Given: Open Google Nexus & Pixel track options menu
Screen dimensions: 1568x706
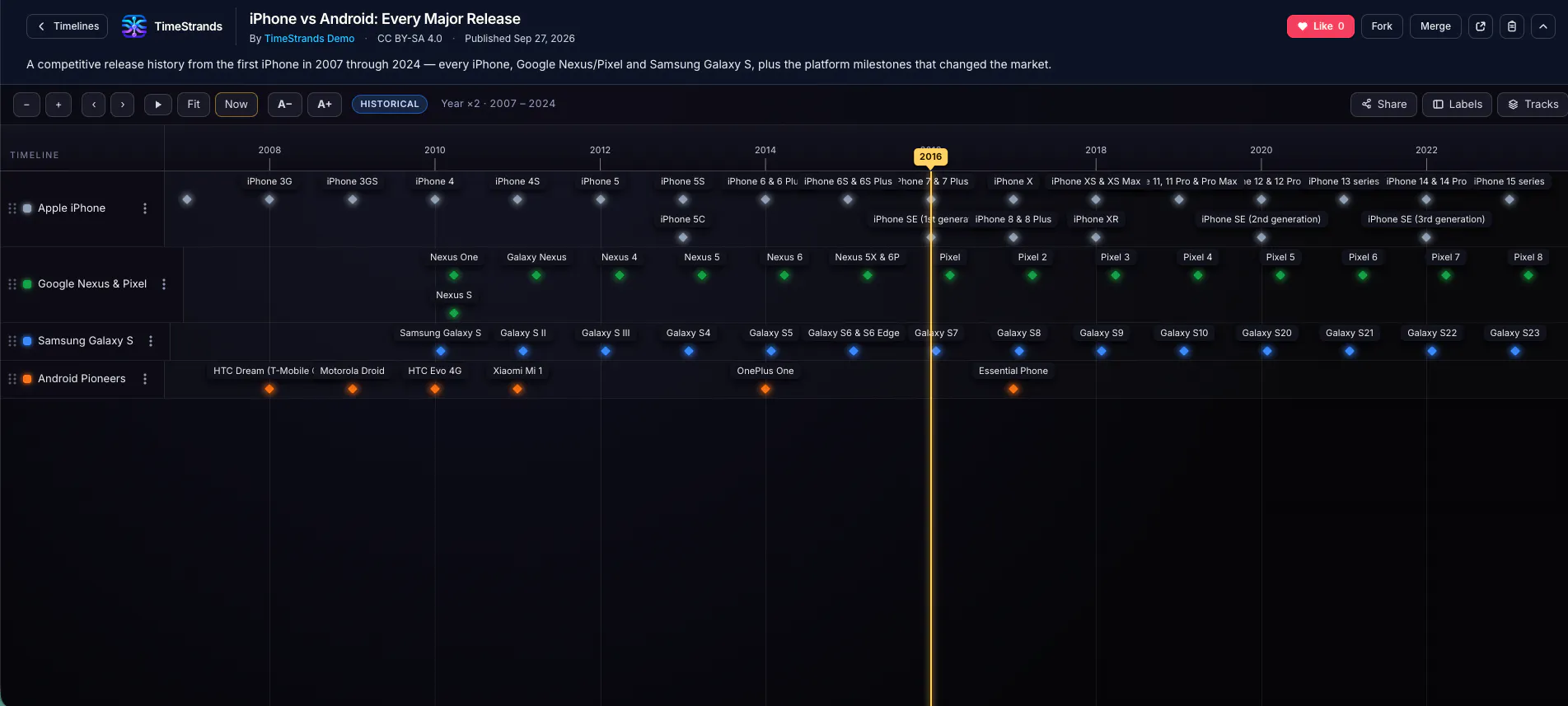Looking at the screenshot, I should pos(164,284).
